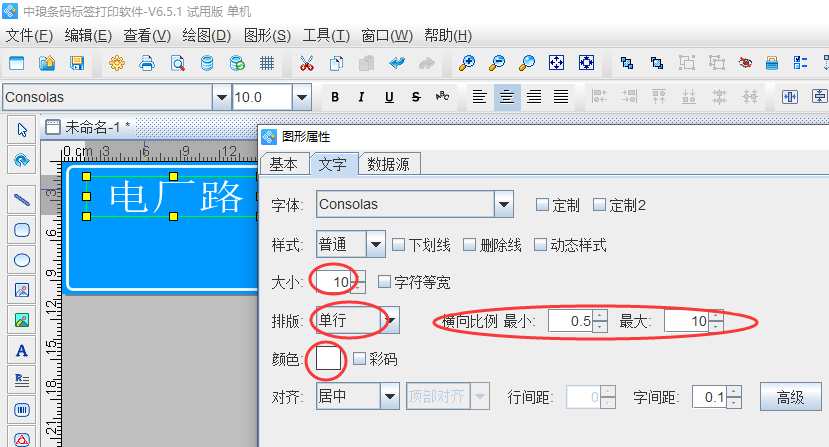Open the 样式 style dropdown
This screenshot has height=447, width=829.
pos(376,244)
